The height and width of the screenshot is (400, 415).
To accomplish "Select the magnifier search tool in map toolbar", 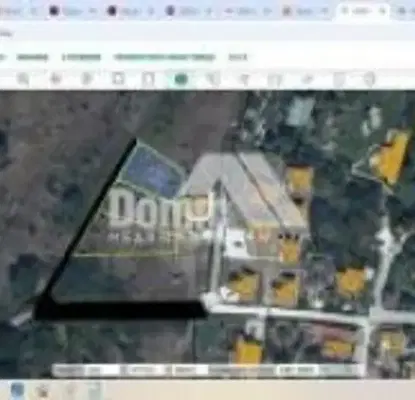I will click(23, 79).
